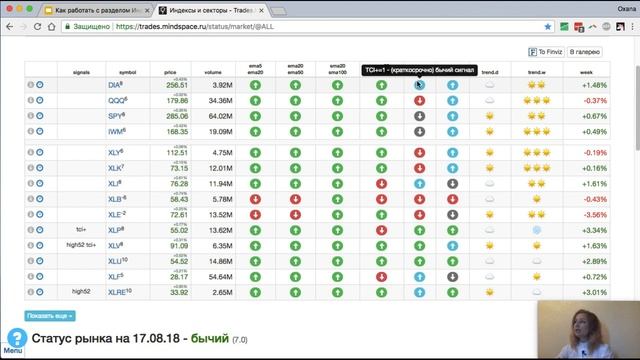Open the QQQ symbol link
The width and height of the screenshot is (640, 360).
pyautogui.click(x=118, y=100)
